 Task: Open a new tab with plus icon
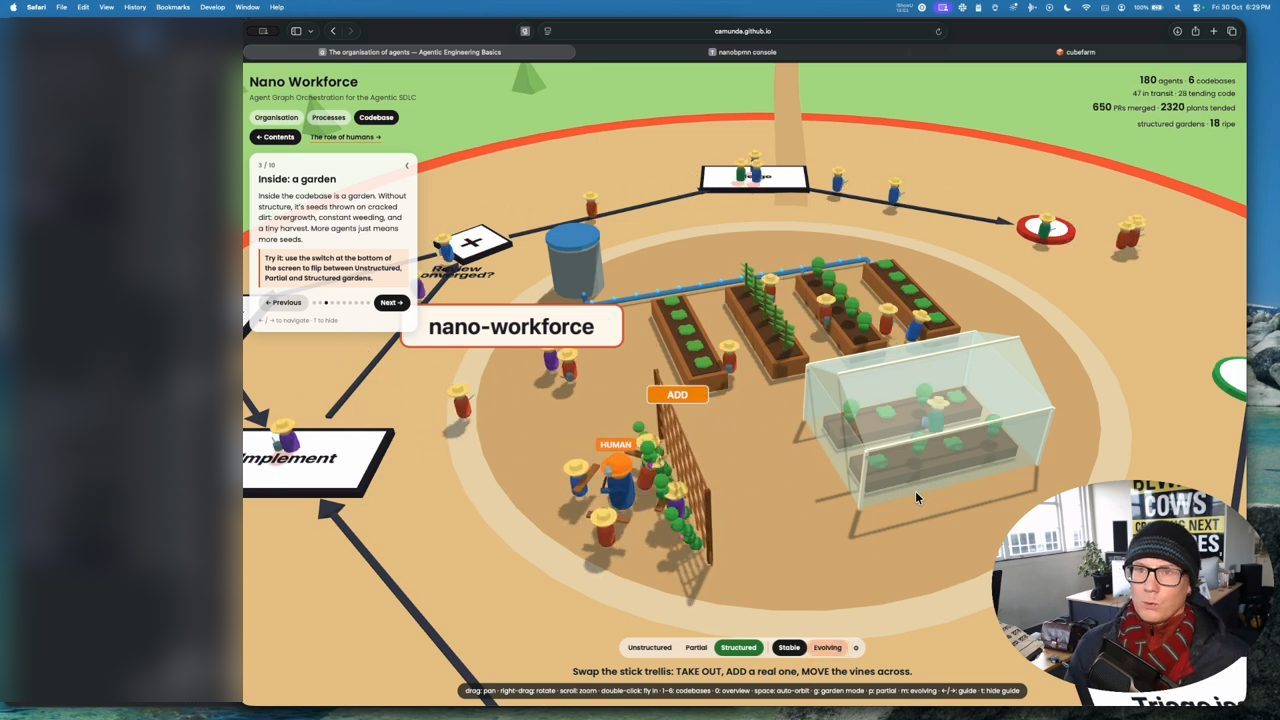[1213, 31]
